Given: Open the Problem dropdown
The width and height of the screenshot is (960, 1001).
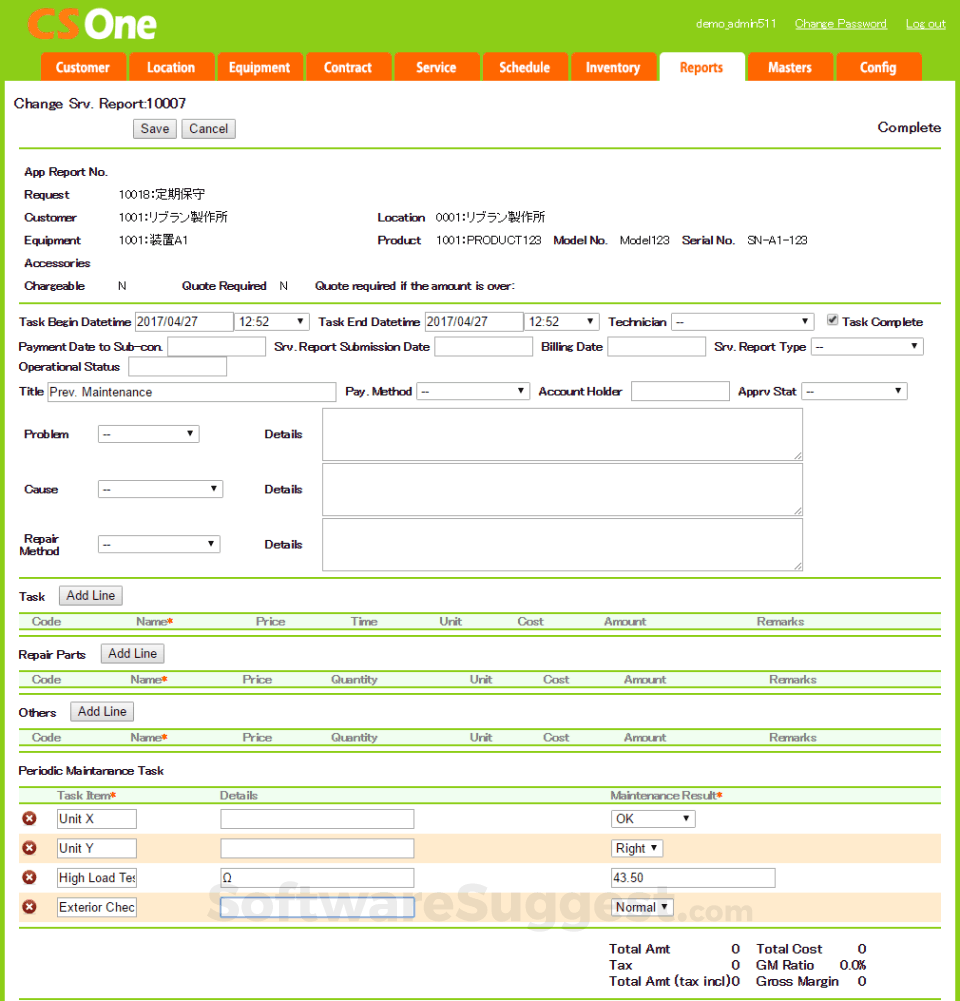Looking at the screenshot, I should (x=147, y=433).
